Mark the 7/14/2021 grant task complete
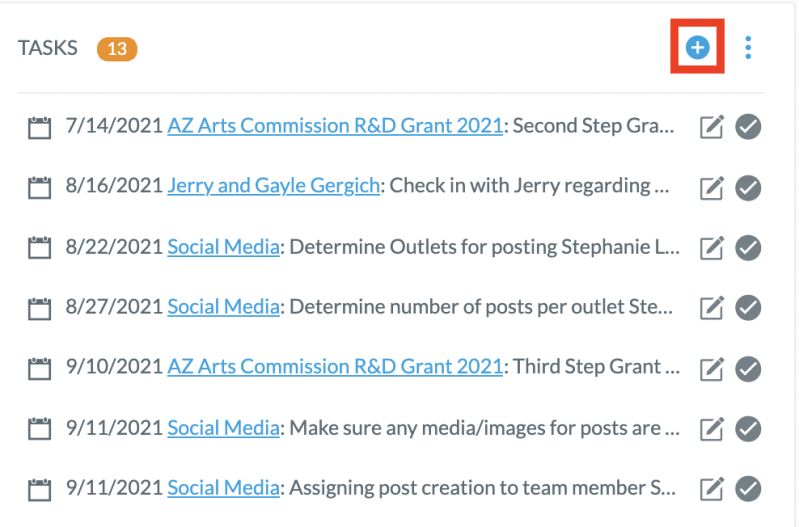 748,126
